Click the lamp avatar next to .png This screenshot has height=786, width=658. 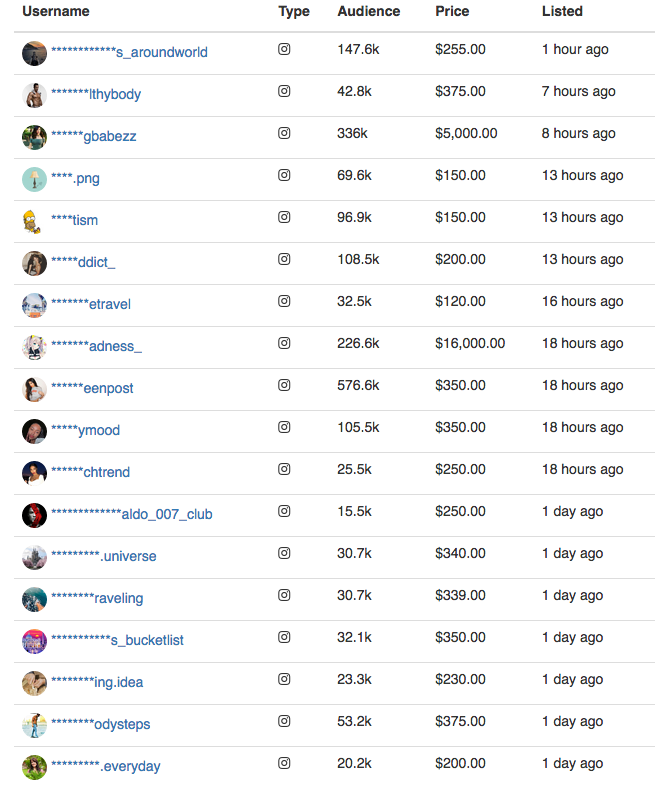[35, 179]
